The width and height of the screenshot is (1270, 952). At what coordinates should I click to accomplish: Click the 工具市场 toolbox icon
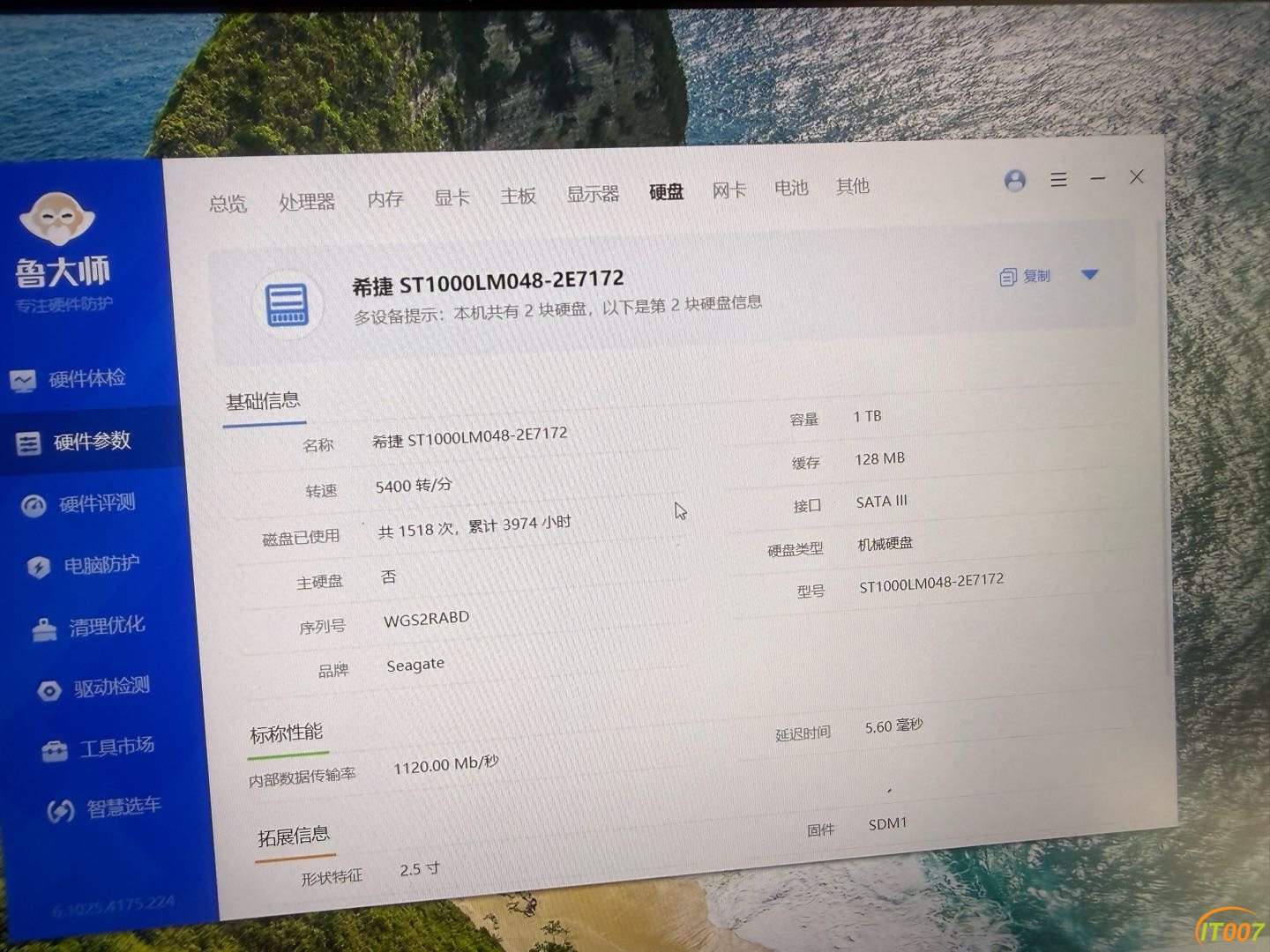pyautogui.click(x=55, y=750)
